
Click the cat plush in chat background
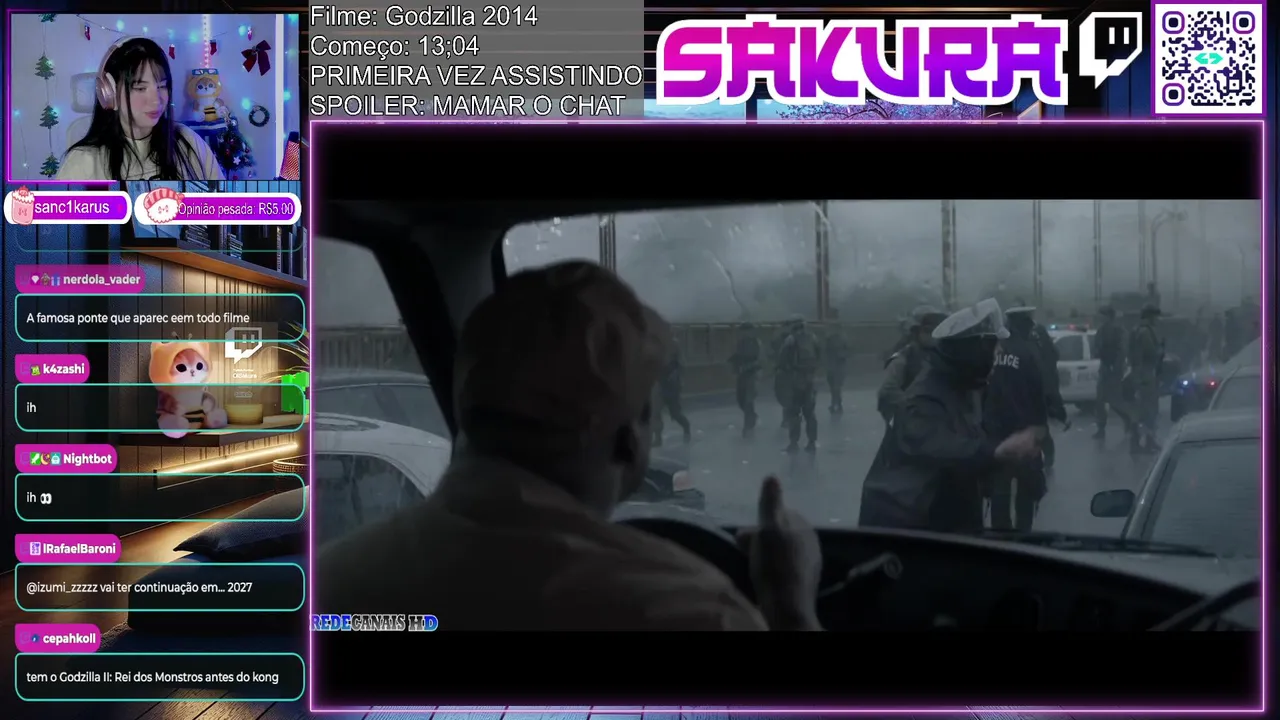[190, 385]
